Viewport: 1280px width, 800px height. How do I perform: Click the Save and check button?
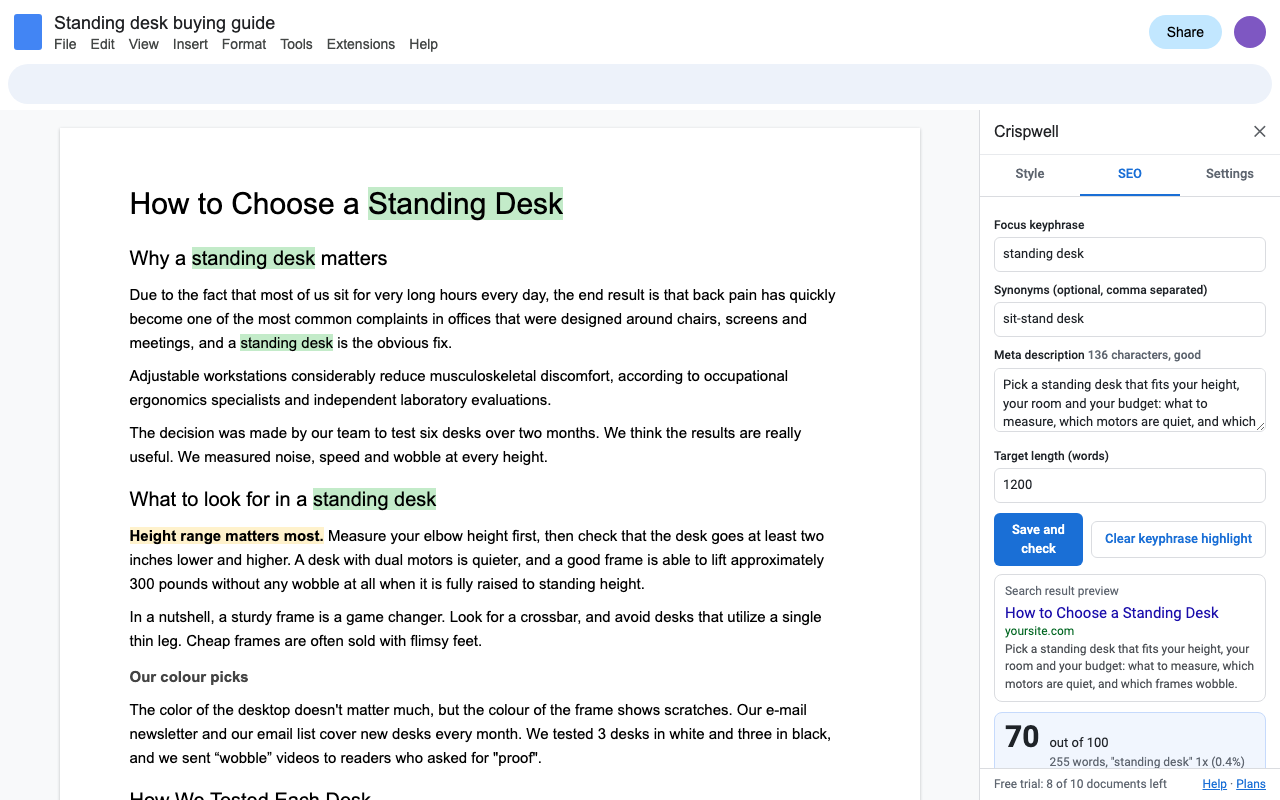click(x=1039, y=539)
